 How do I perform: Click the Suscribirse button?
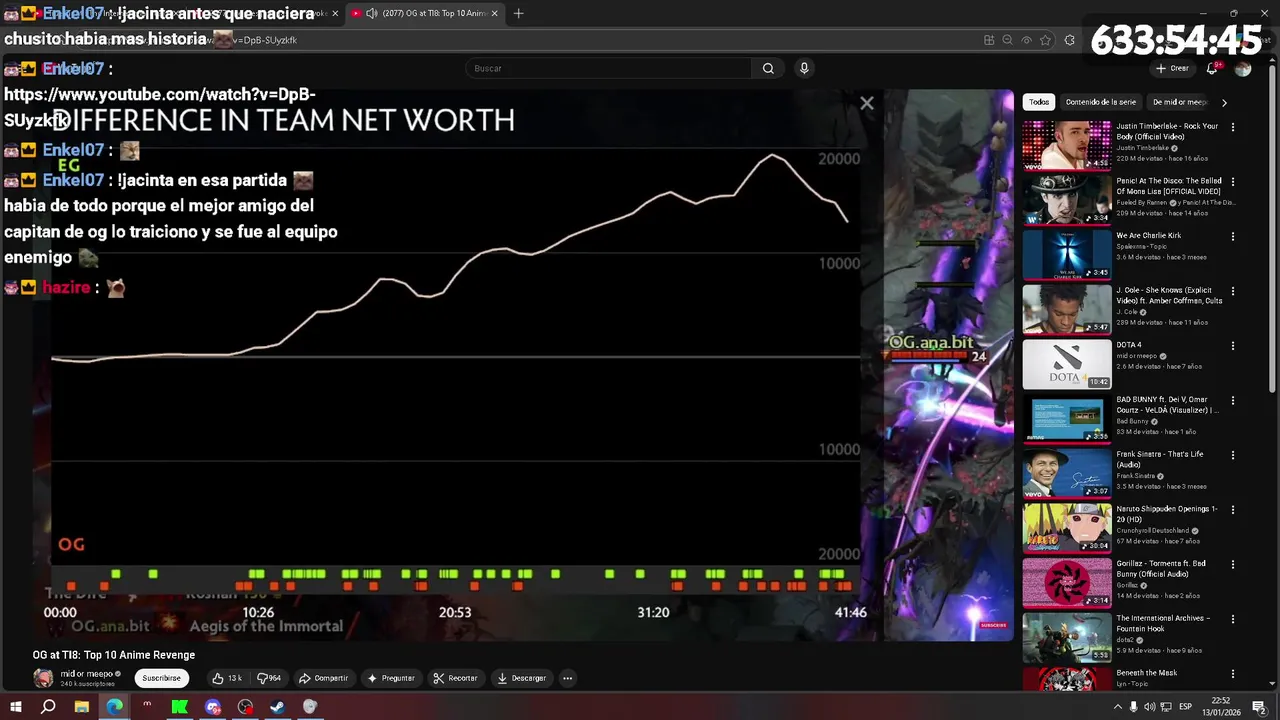[x=161, y=678]
